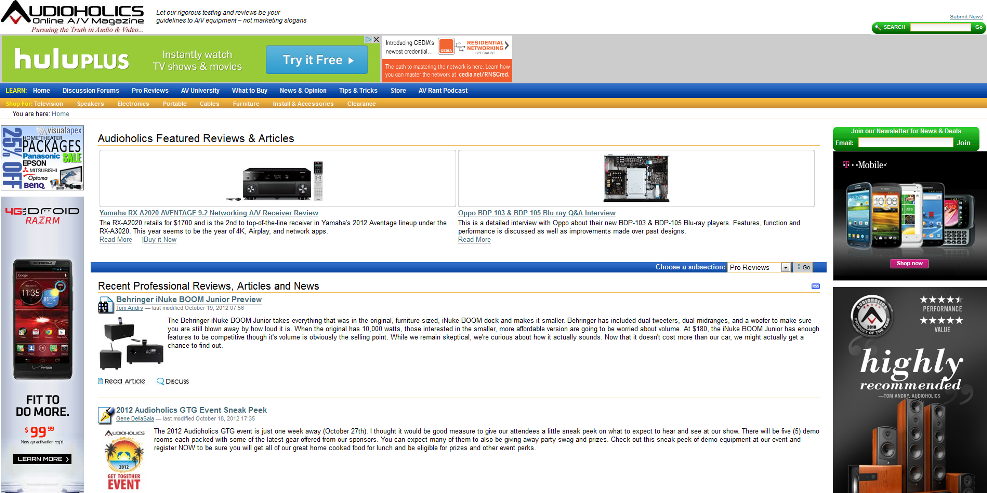
Task: Click the Behringer article category icon
Action: pyautogui.click(x=105, y=305)
